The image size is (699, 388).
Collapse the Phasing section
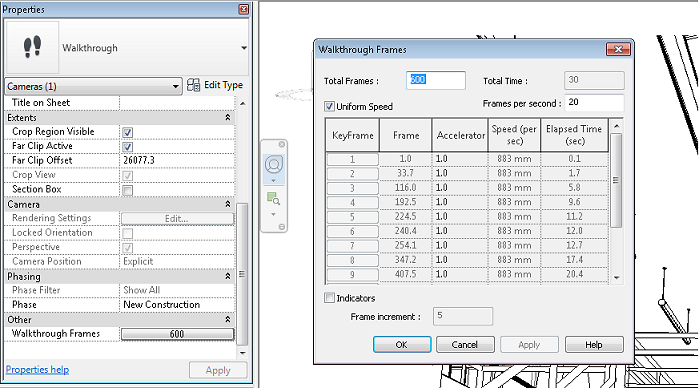[228, 276]
